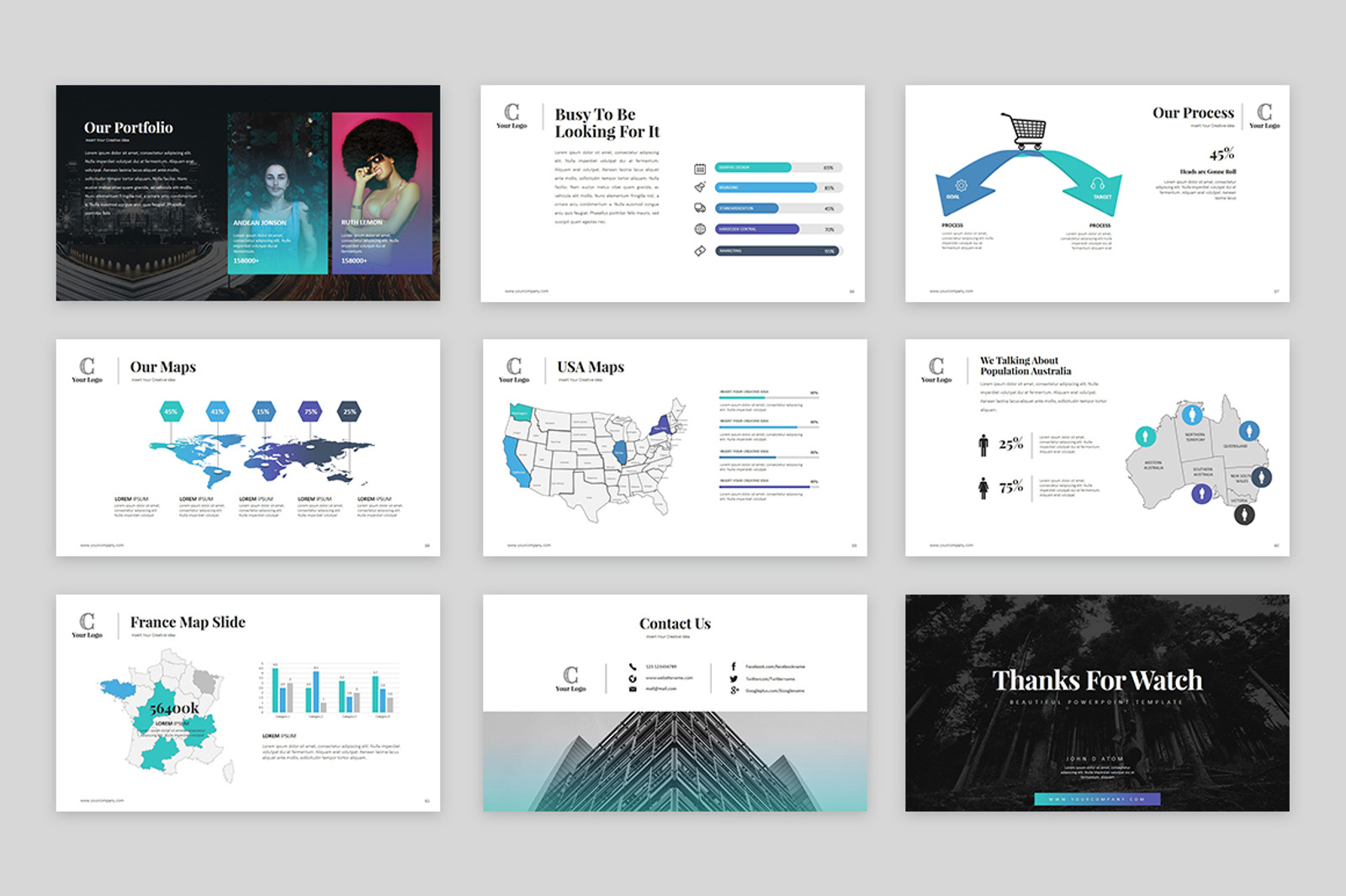The image size is (1346, 896).
Task: Click the Twitter bird icon on Contact Us slide
Action: coord(734,678)
